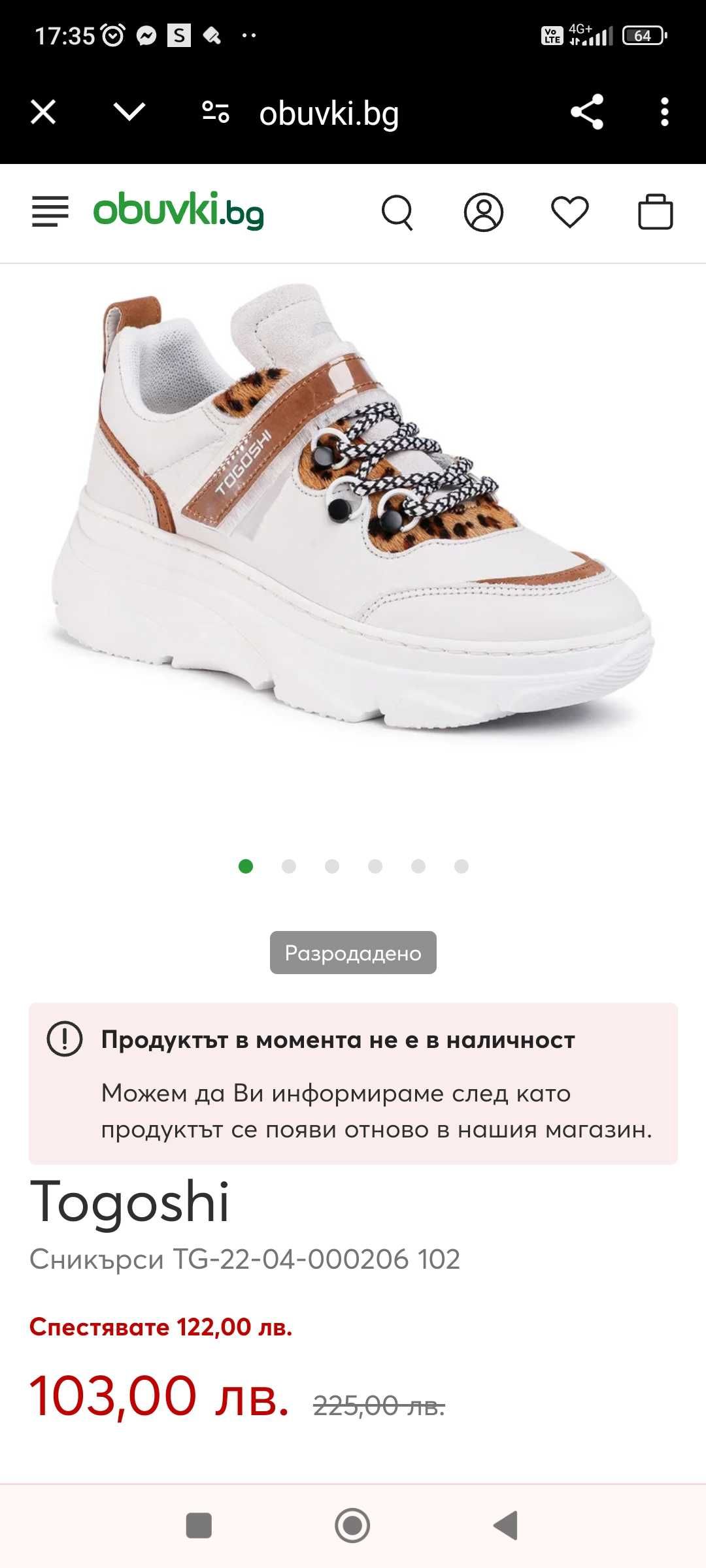Expand the downward chevron in browser bar
Screen dimensions: 706x1568
[x=129, y=112]
